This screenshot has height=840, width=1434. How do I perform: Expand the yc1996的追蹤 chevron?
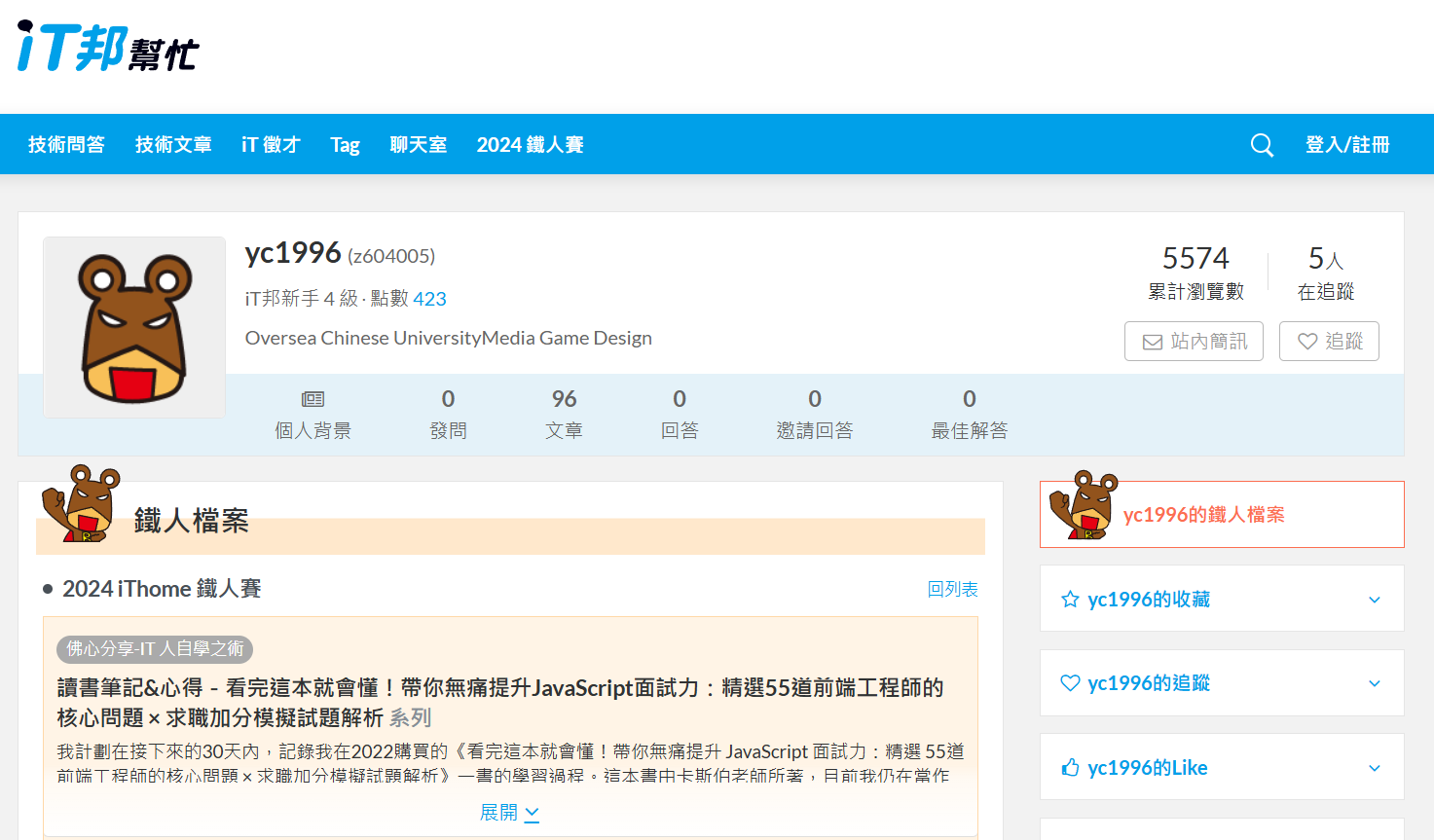[x=1375, y=683]
